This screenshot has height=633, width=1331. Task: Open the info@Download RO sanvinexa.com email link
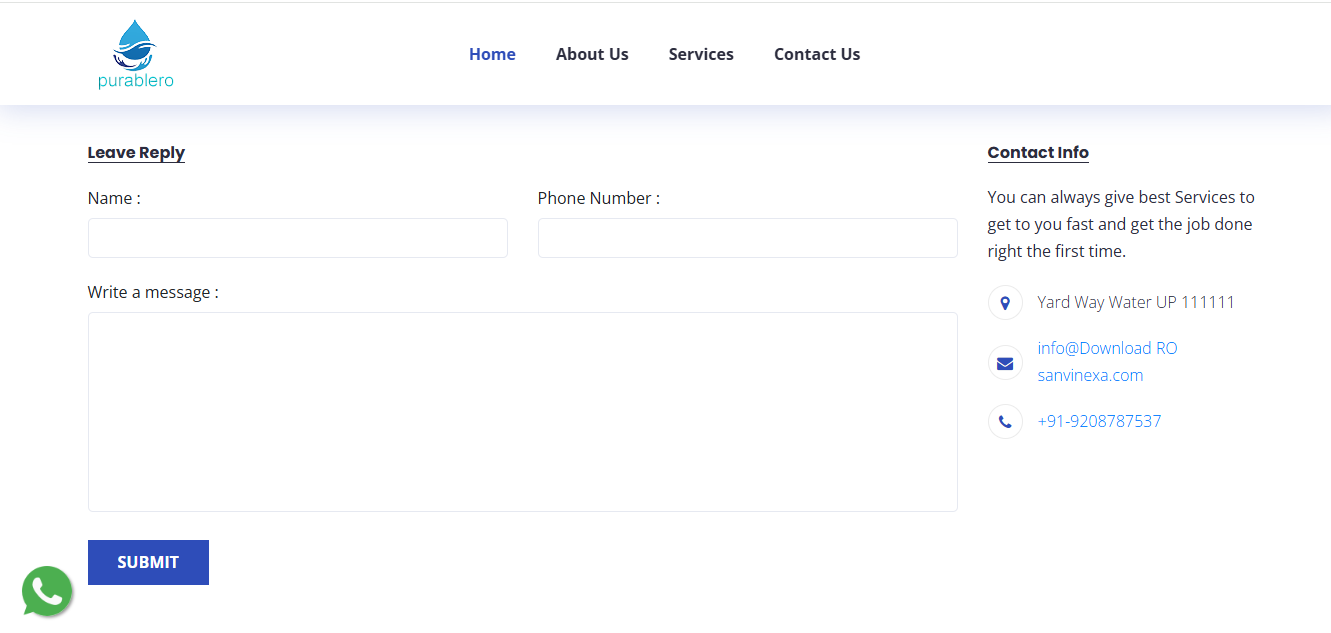tap(1106, 362)
